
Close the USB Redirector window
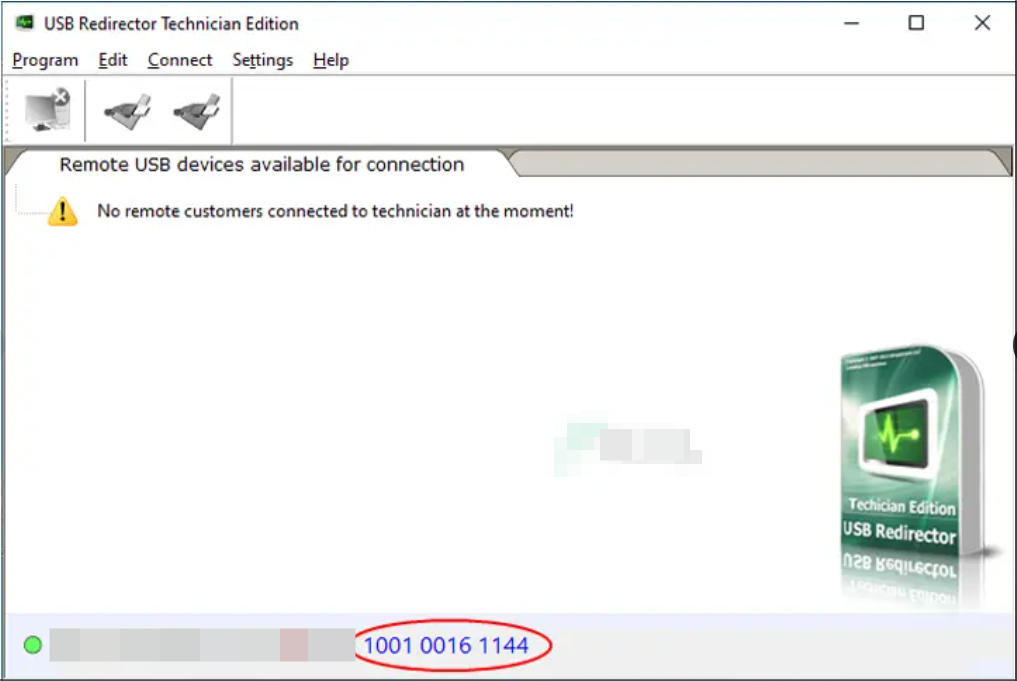coord(982,23)
